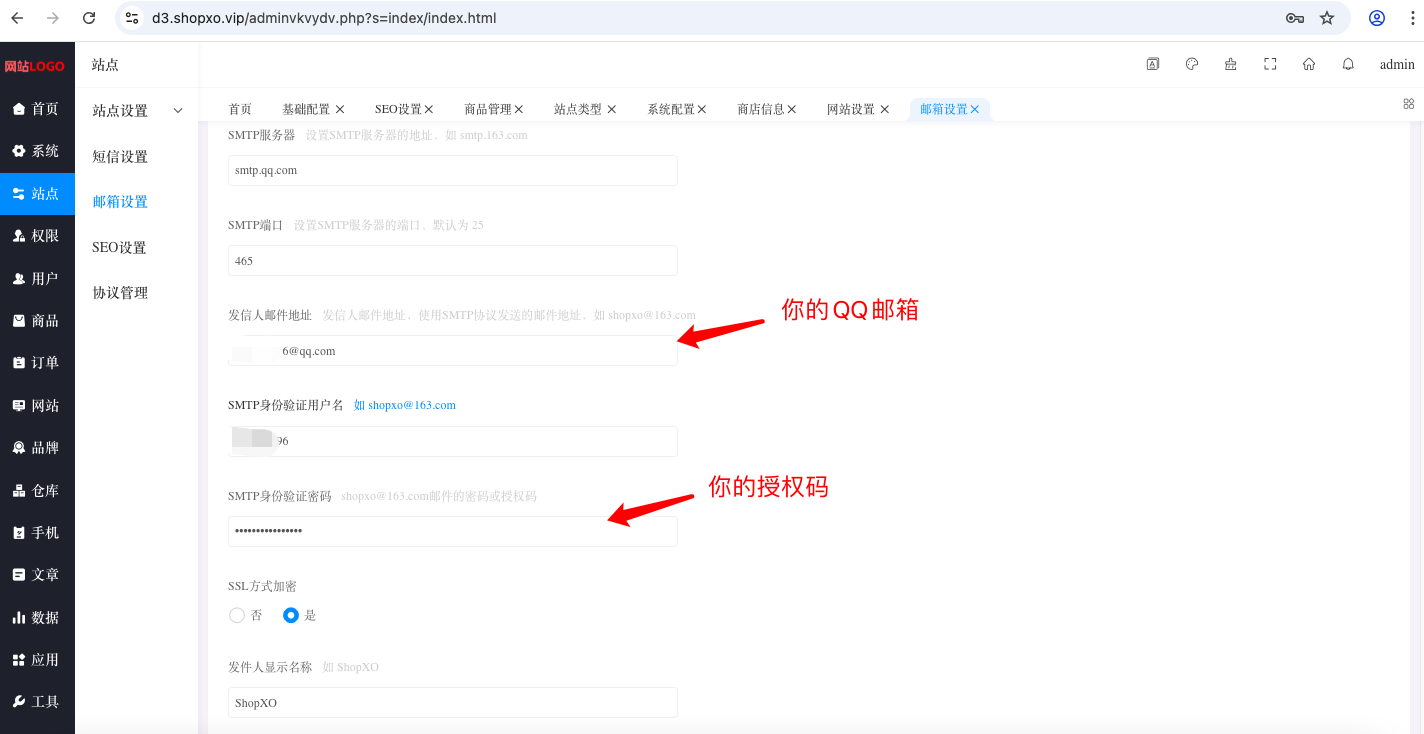Open the 品牌 sidebar section
1424x734 pixels.
tap(37, 448)
